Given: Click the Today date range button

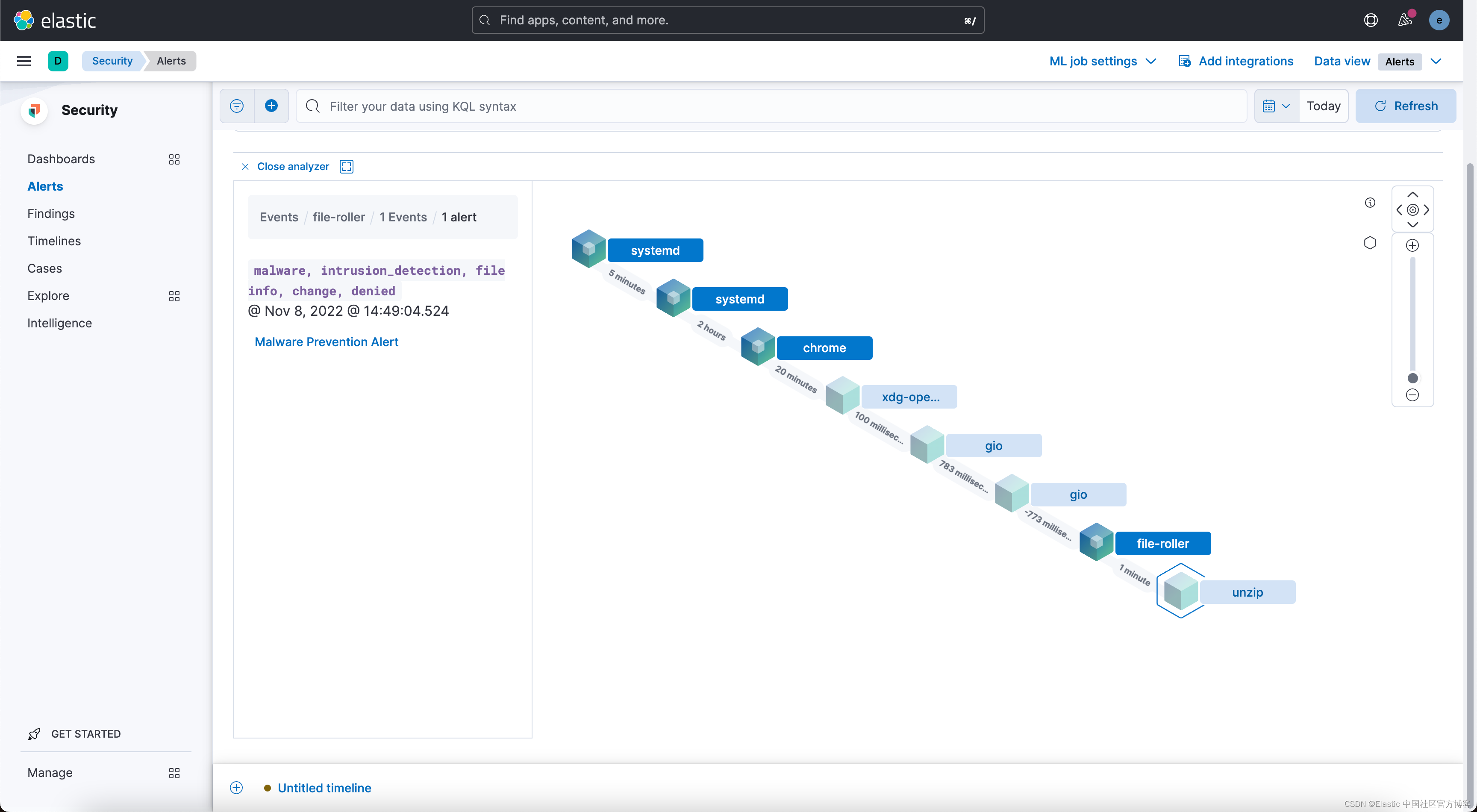Looking at the screenshot, I should [x=1323, y=106].
